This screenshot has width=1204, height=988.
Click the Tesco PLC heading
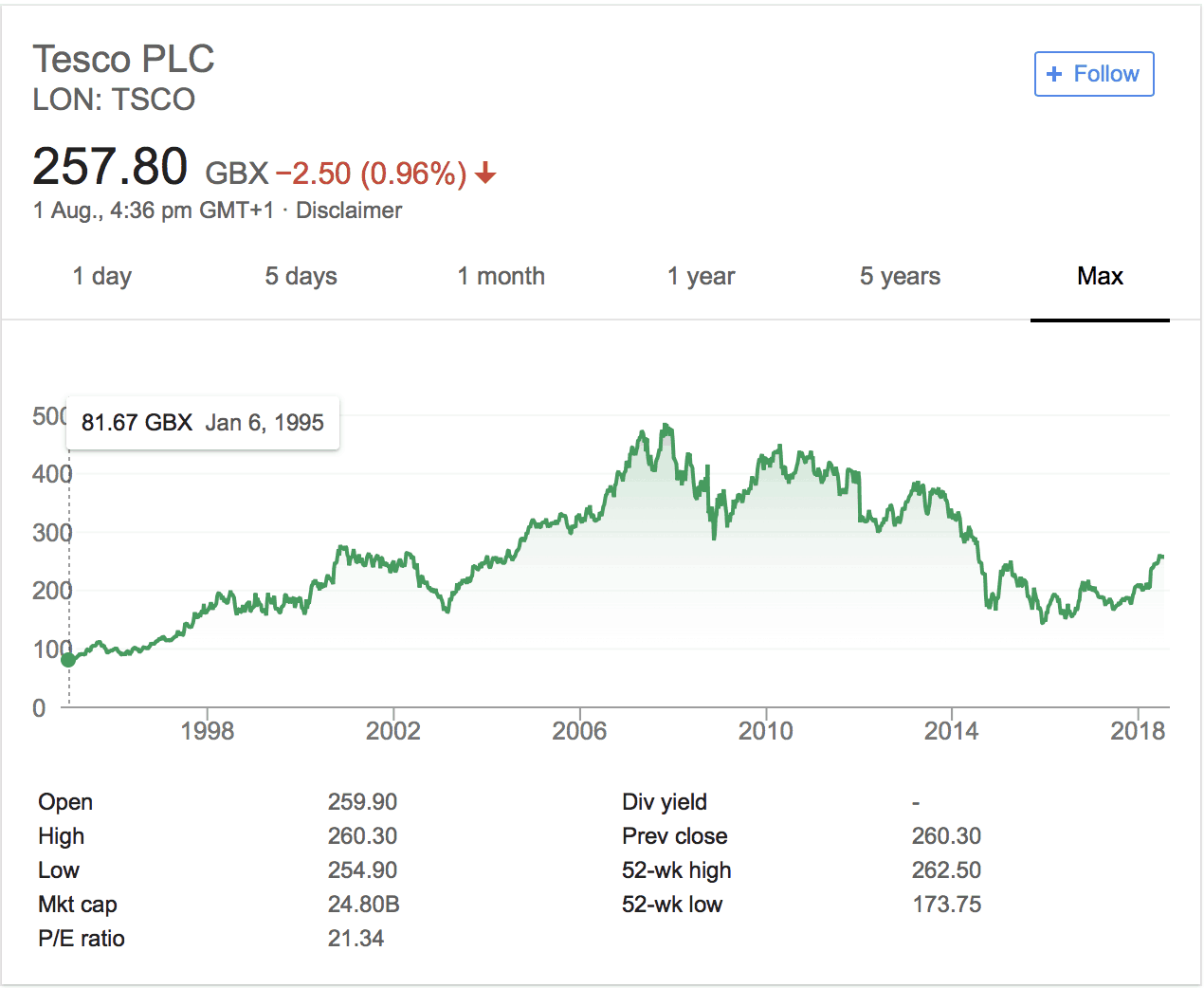[123, 59]
